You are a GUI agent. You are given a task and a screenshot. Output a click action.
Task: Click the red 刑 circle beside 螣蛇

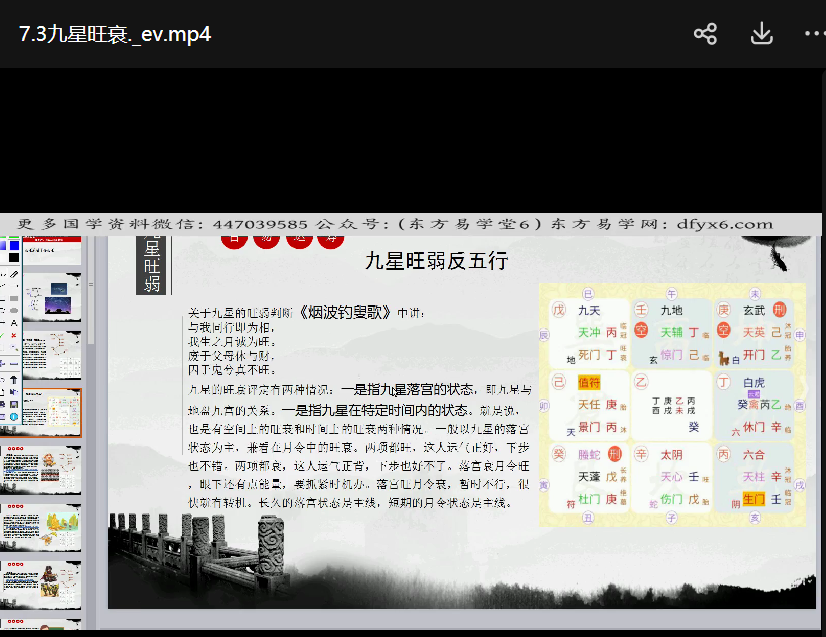click(615, 454)
